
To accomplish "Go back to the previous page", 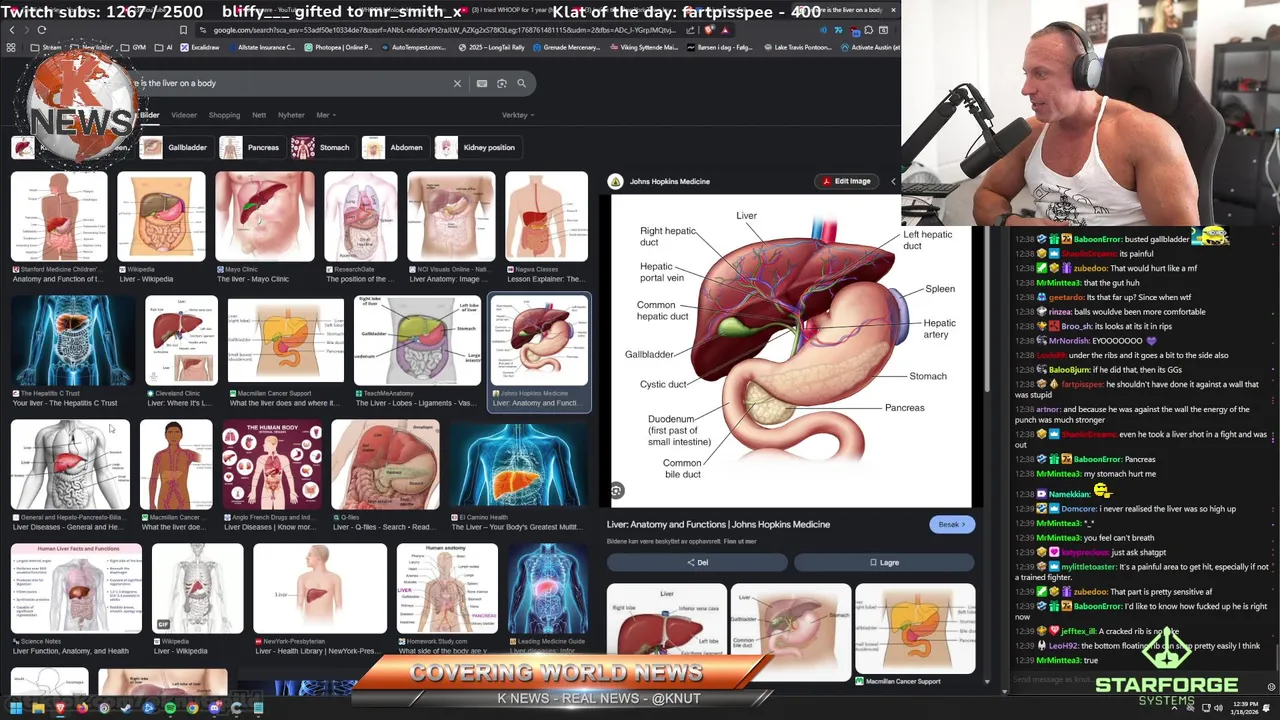I will click(11, 30).
